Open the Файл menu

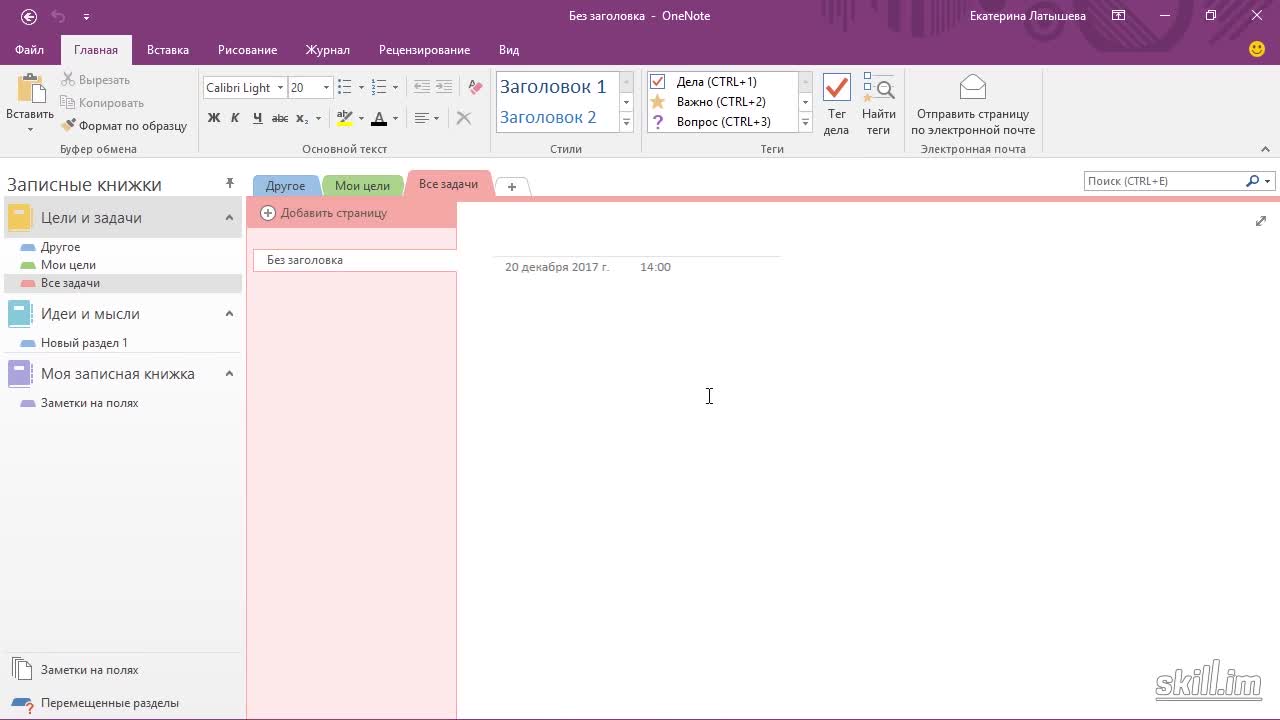29,50
